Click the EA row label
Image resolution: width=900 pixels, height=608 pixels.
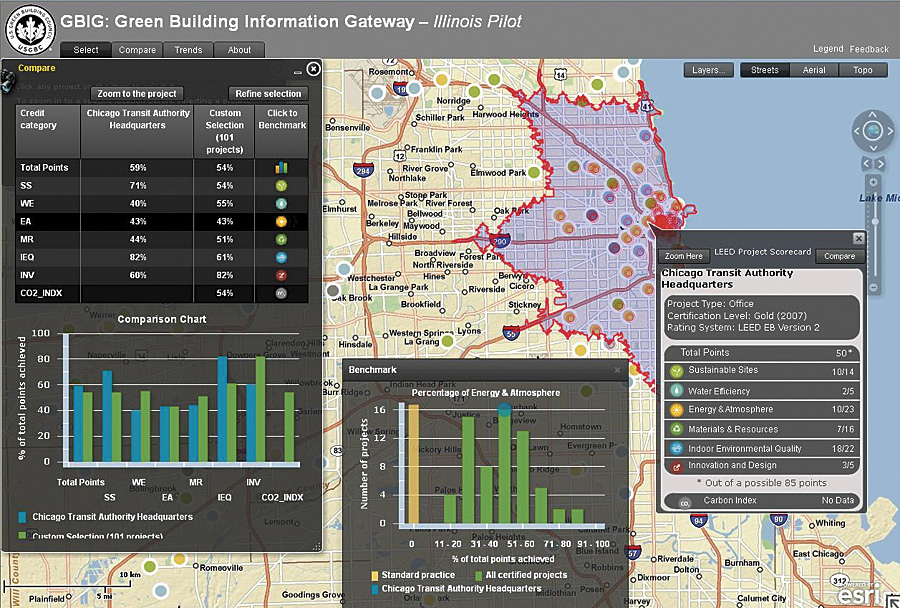click(x=26, y=221)
